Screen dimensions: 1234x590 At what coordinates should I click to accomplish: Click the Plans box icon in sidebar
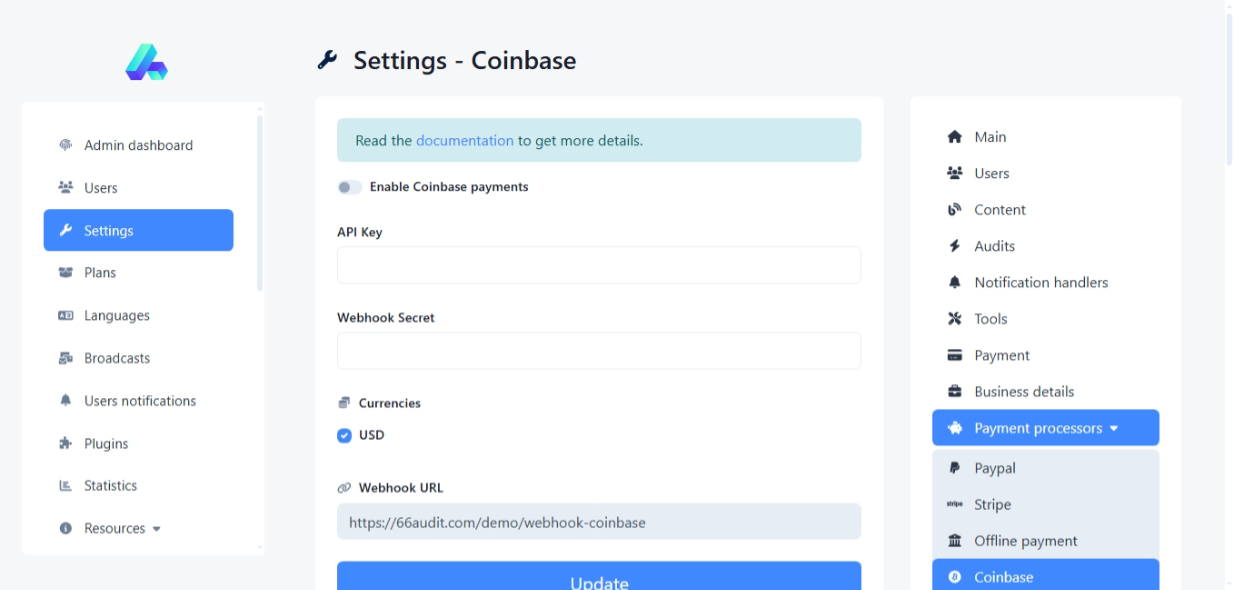pos(66,273)
